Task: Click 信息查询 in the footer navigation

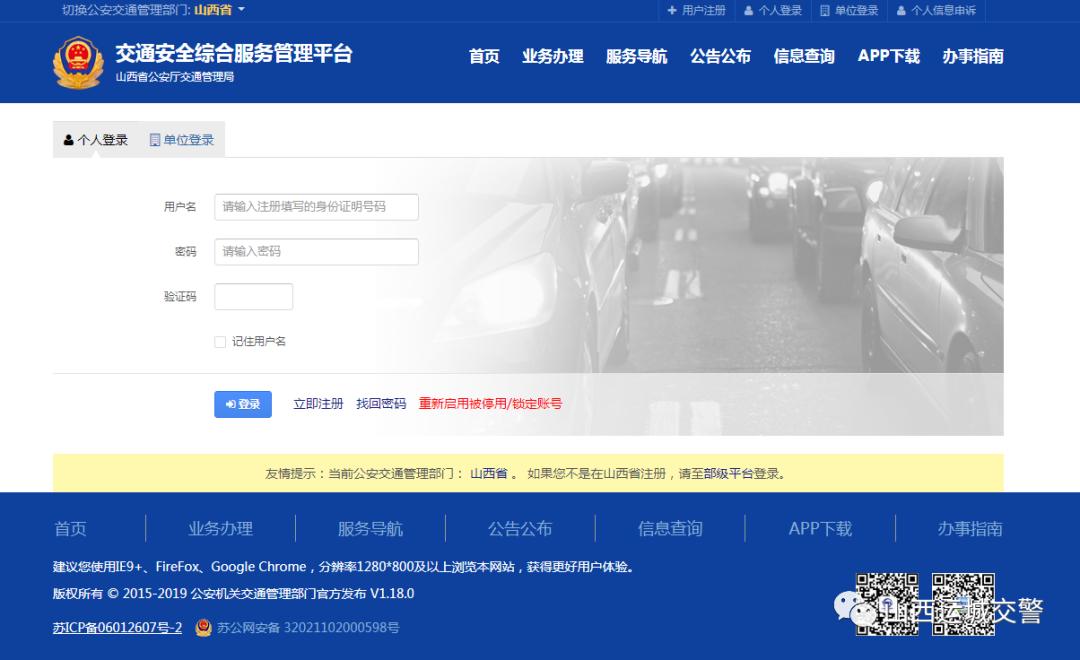Action: [x=670, y=528]
